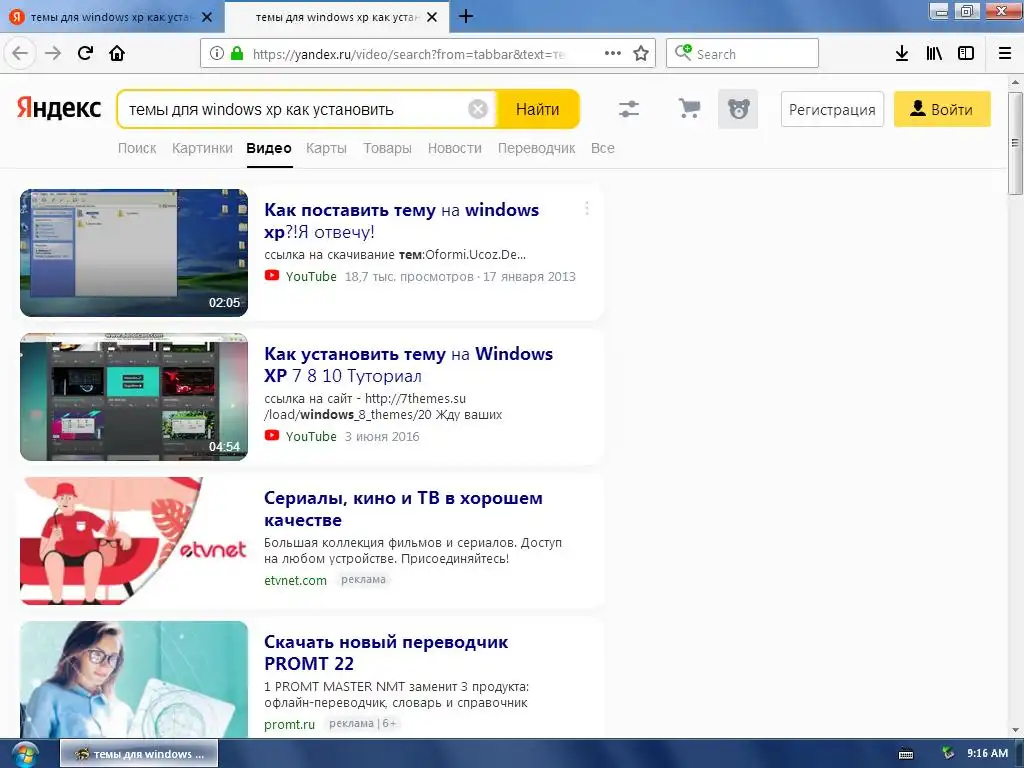
Task: Click the 9:16 AM taskbar clock
Action: (987, 753)
